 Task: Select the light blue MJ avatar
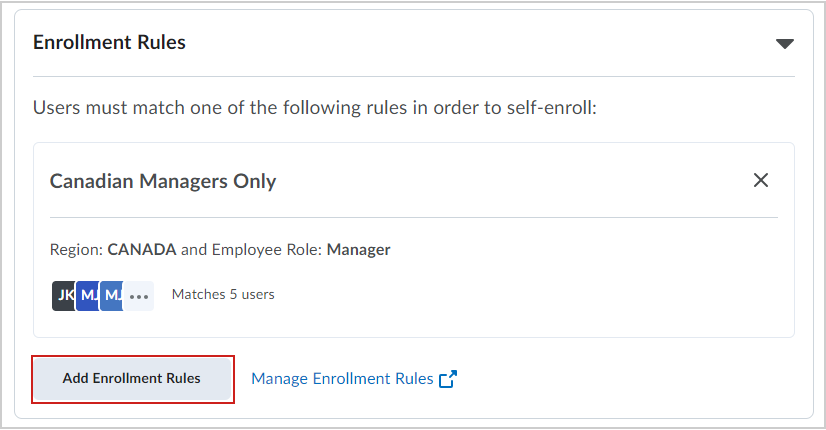(111, 296)
